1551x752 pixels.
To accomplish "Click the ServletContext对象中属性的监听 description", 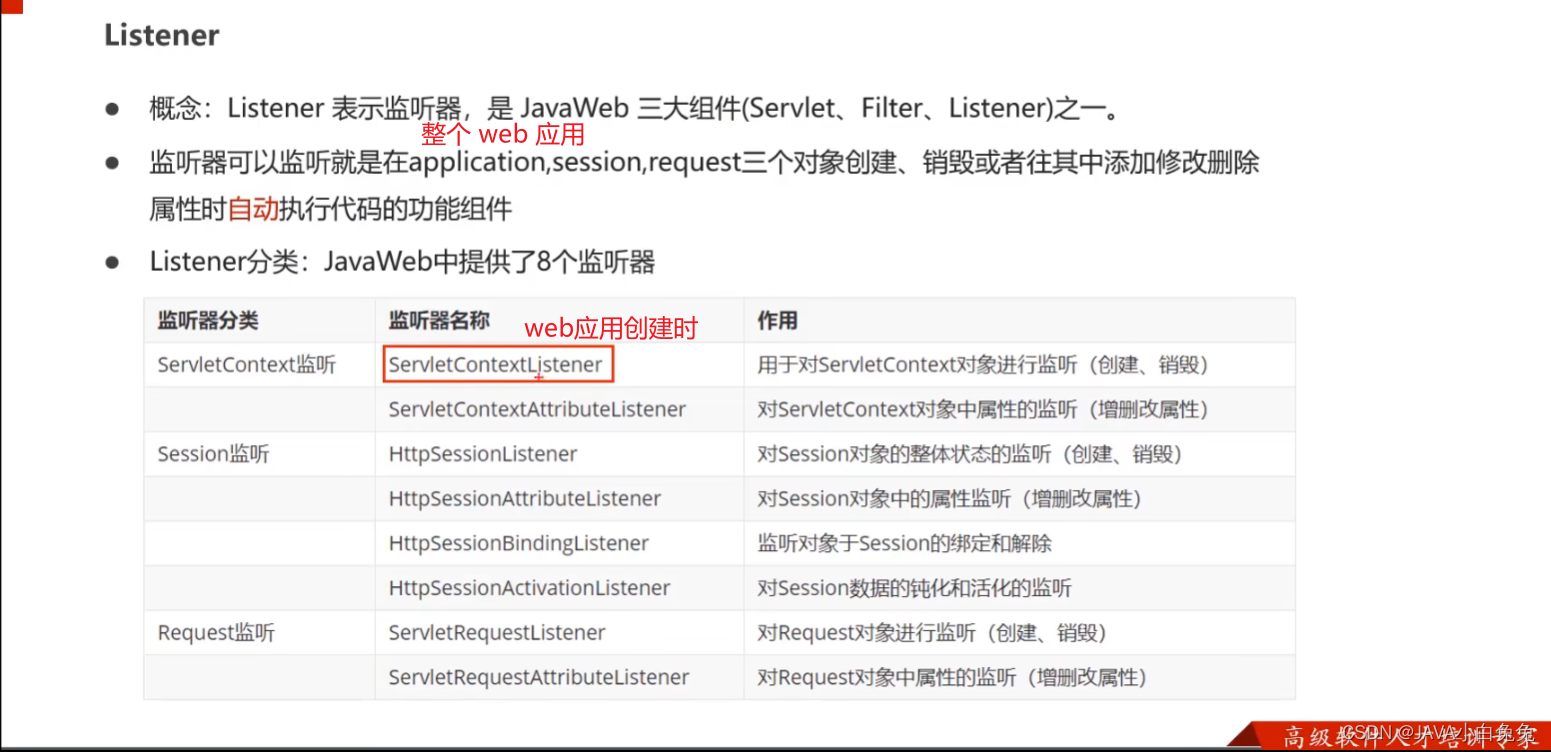I will click(x=984, y=409).
